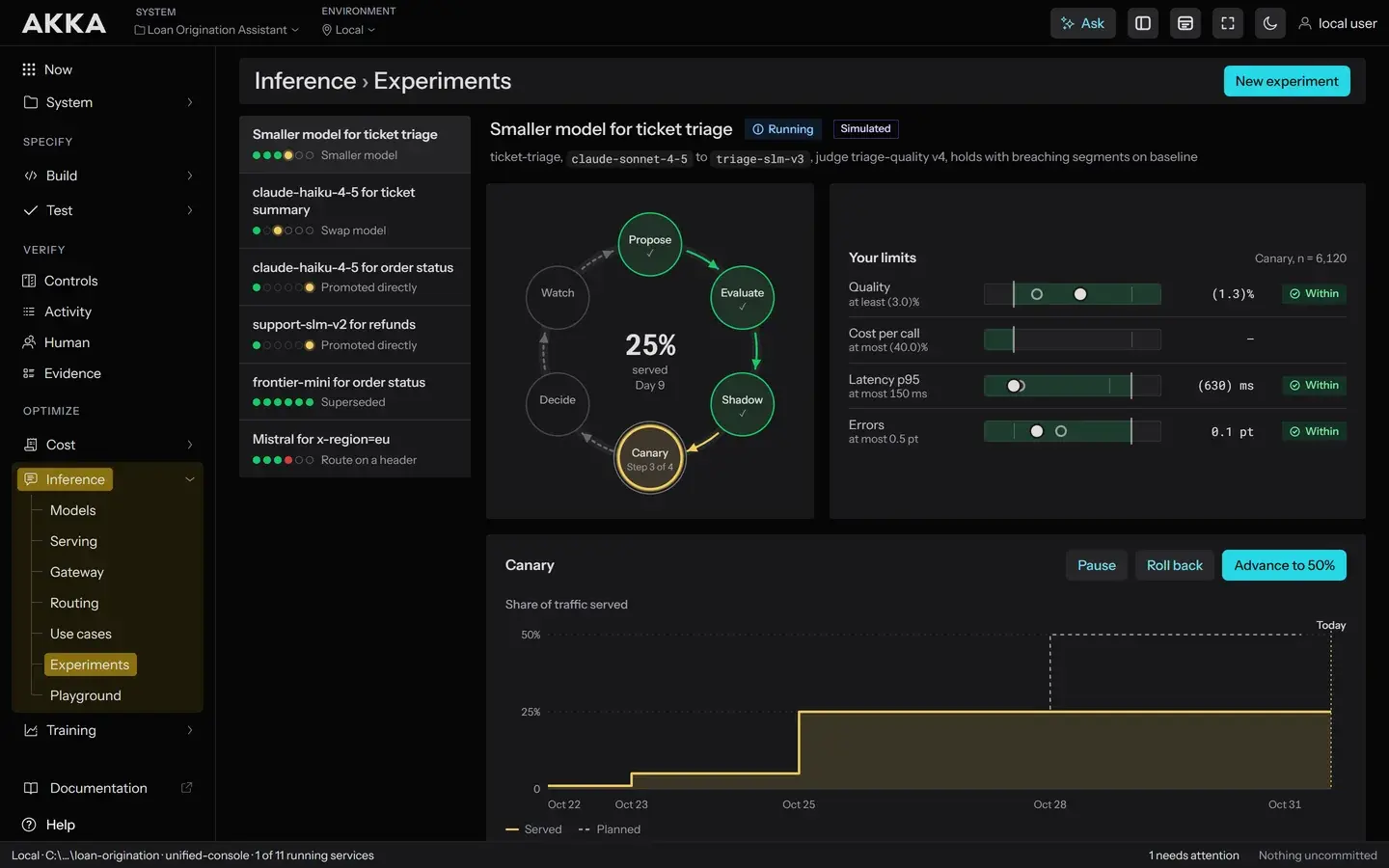This screenshot has width=1389, height=868.
Task: Open the Playground page
Action: tap(86, 695)
